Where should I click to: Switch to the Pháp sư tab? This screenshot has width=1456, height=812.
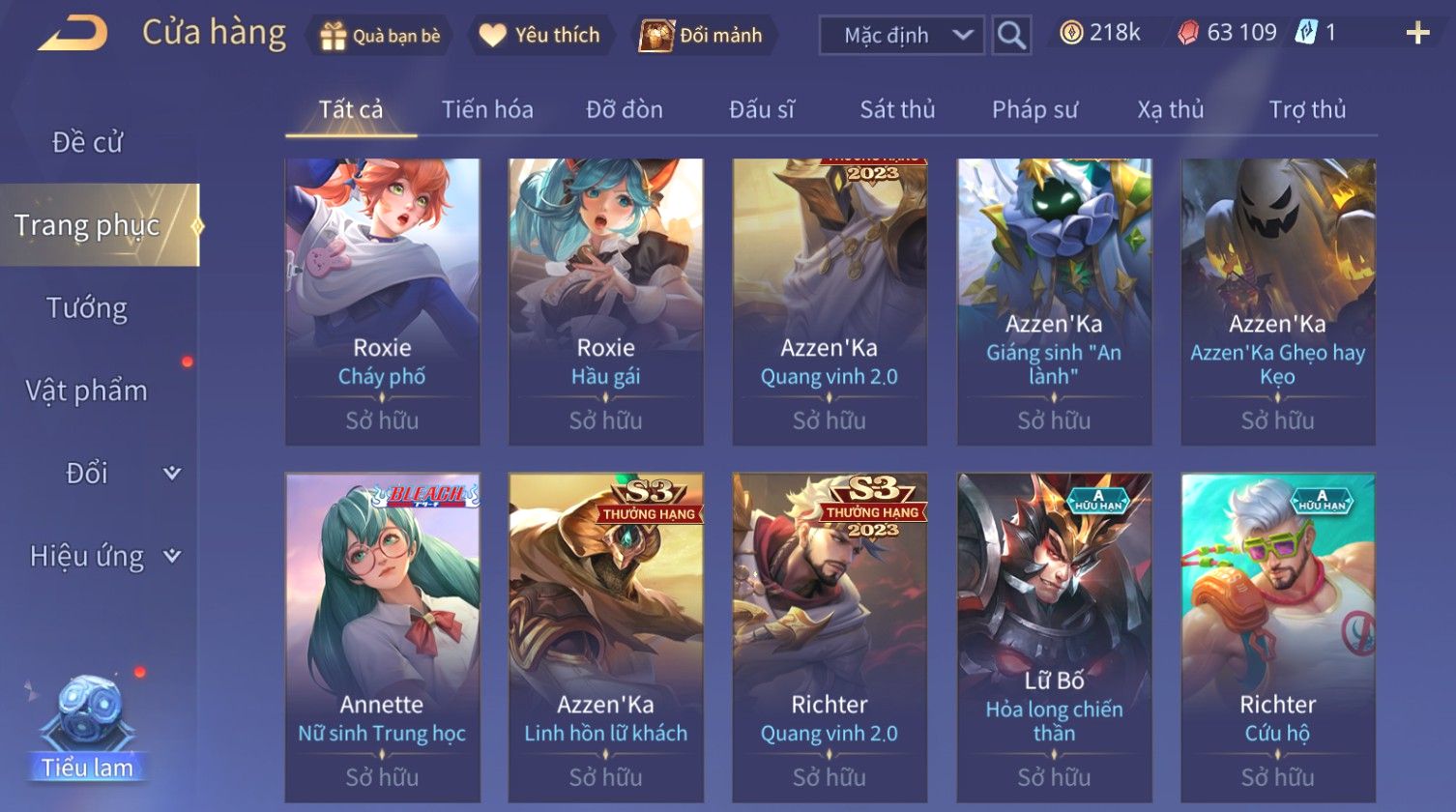pos(1034,109)
